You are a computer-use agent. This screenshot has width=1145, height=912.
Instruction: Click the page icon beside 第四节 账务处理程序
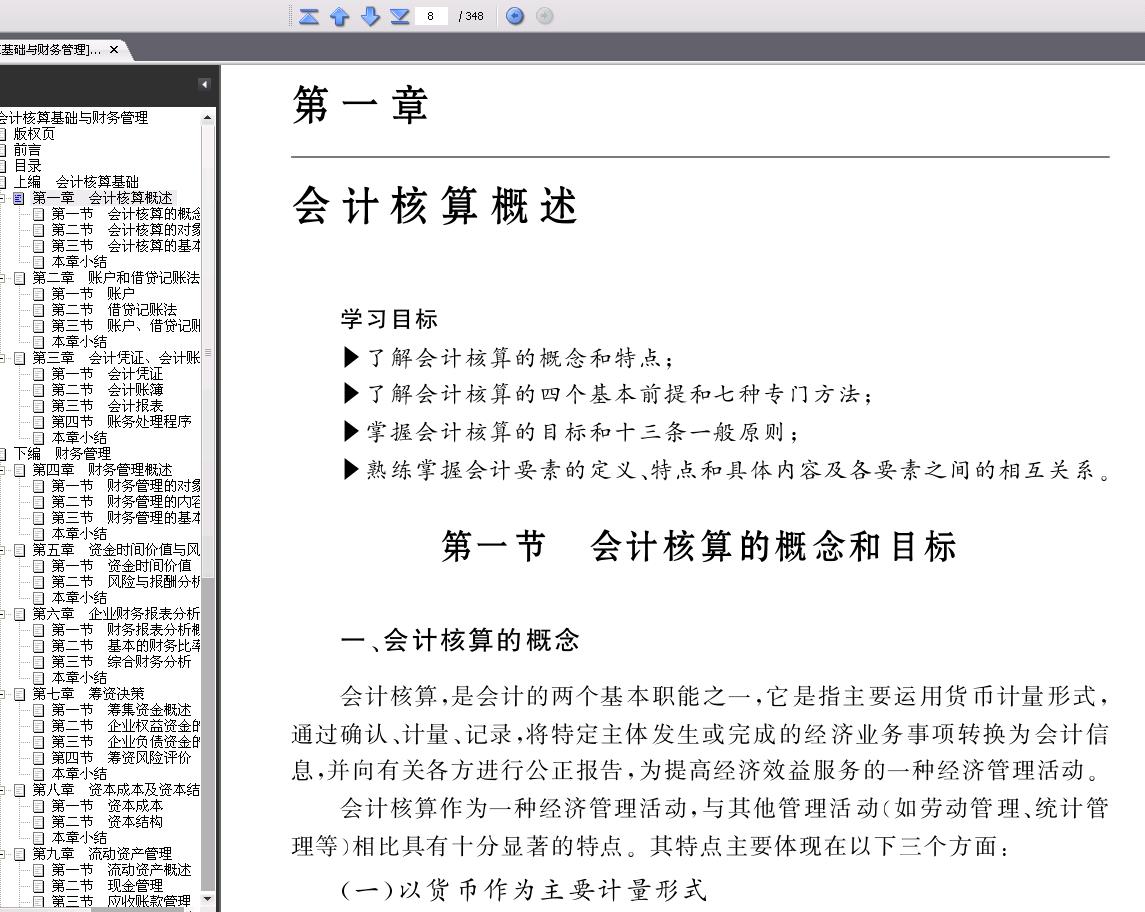click(x=39, y=422)
